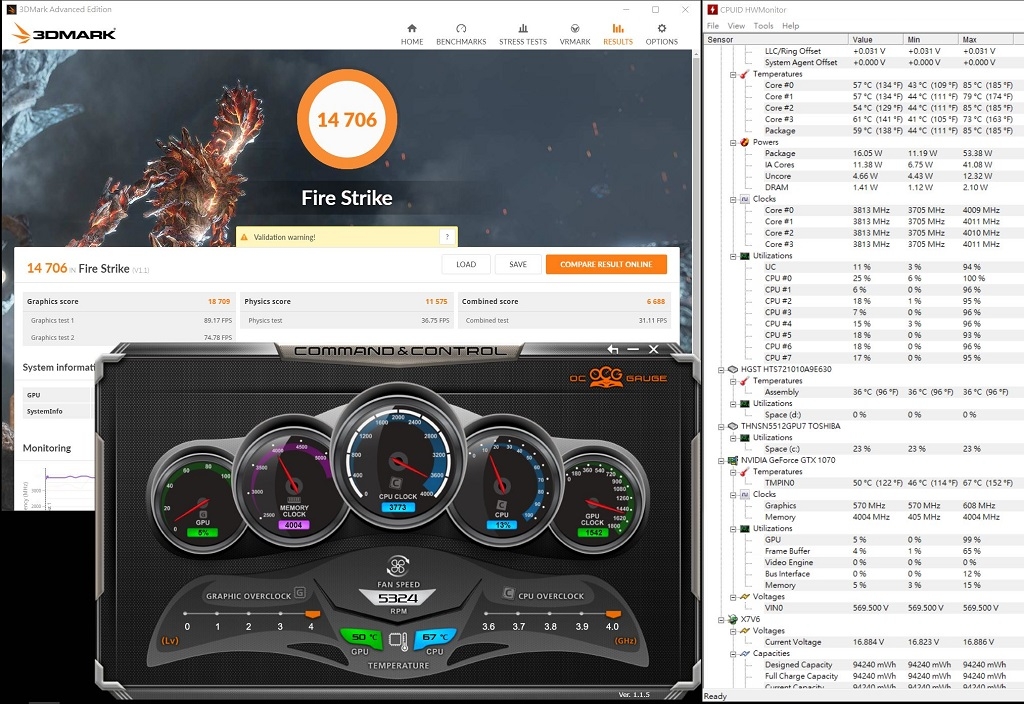Click the Value column header in HWMonitor

click(876, 39)
